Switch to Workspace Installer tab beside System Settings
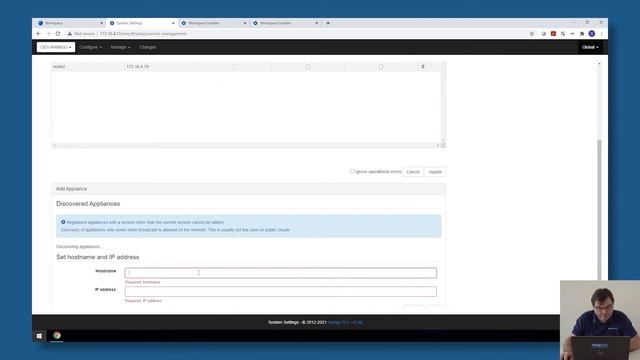The width and height of the screenshot is (640, 360). coord(213,23)
